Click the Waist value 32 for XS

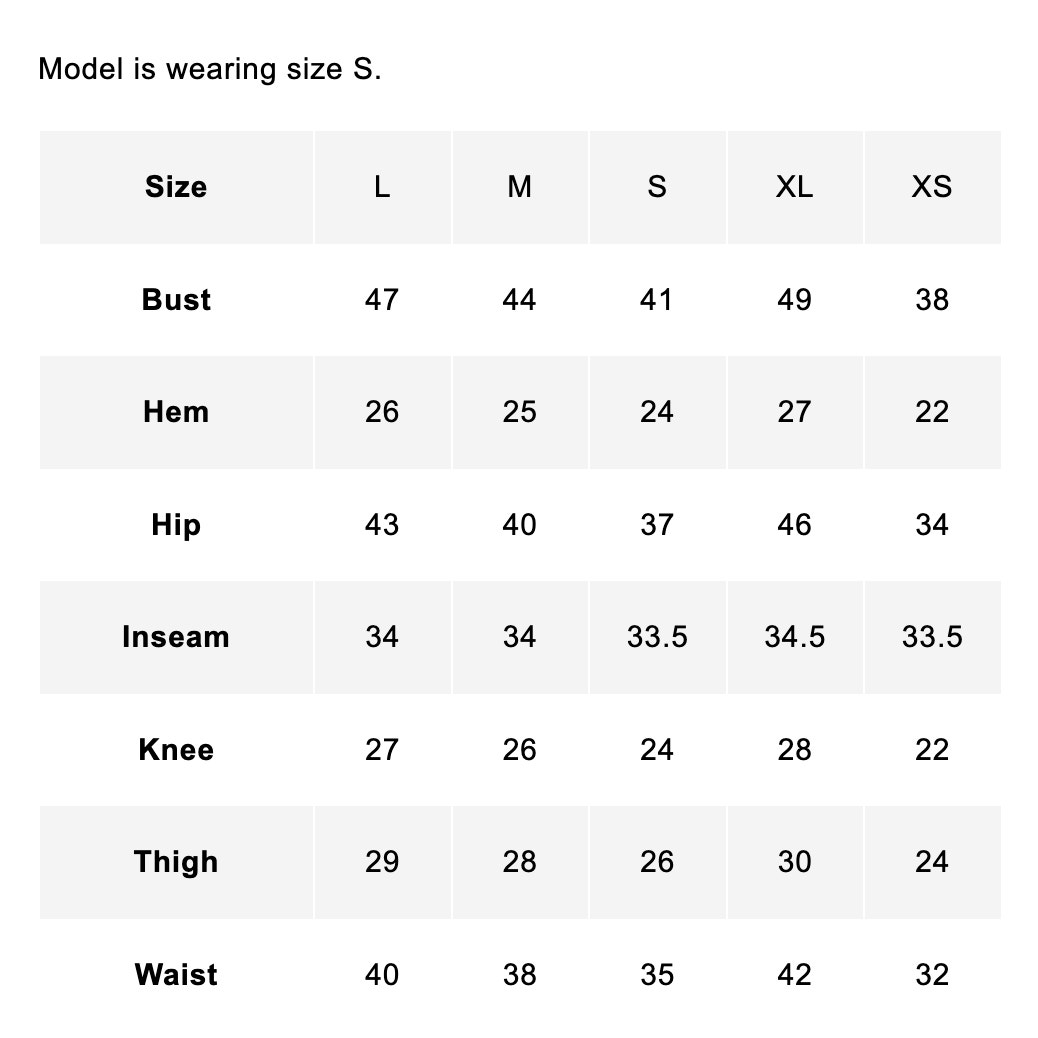tap(932, 975)
